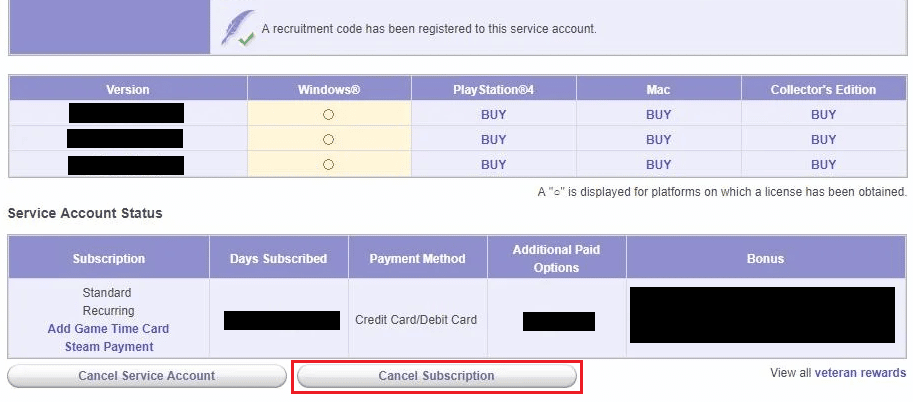Buy Collector's Edition in the first row
This screenshot has width=913, height=402.
(824, 115)
